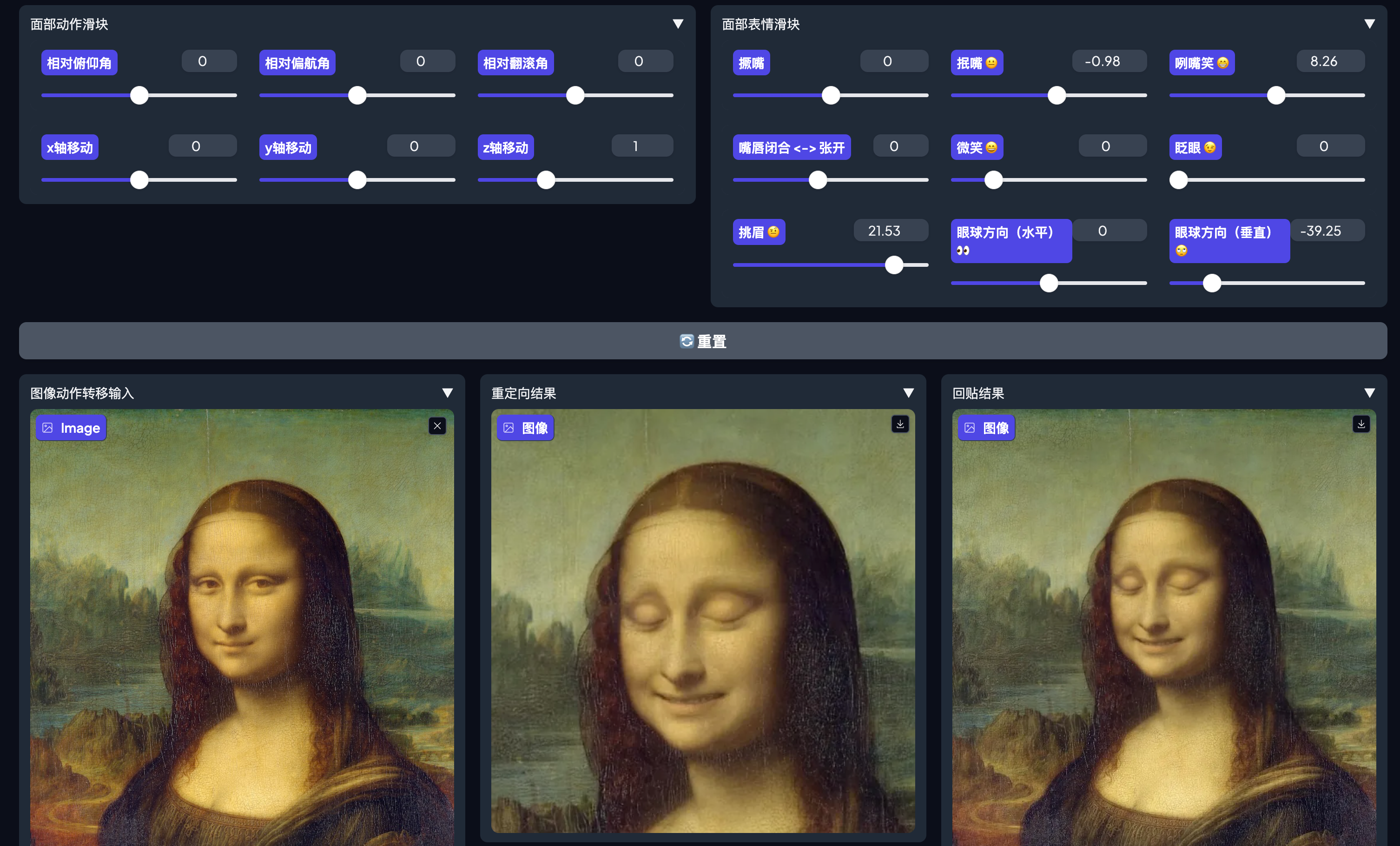Click the 面部表情滑块 panel title

761,25
